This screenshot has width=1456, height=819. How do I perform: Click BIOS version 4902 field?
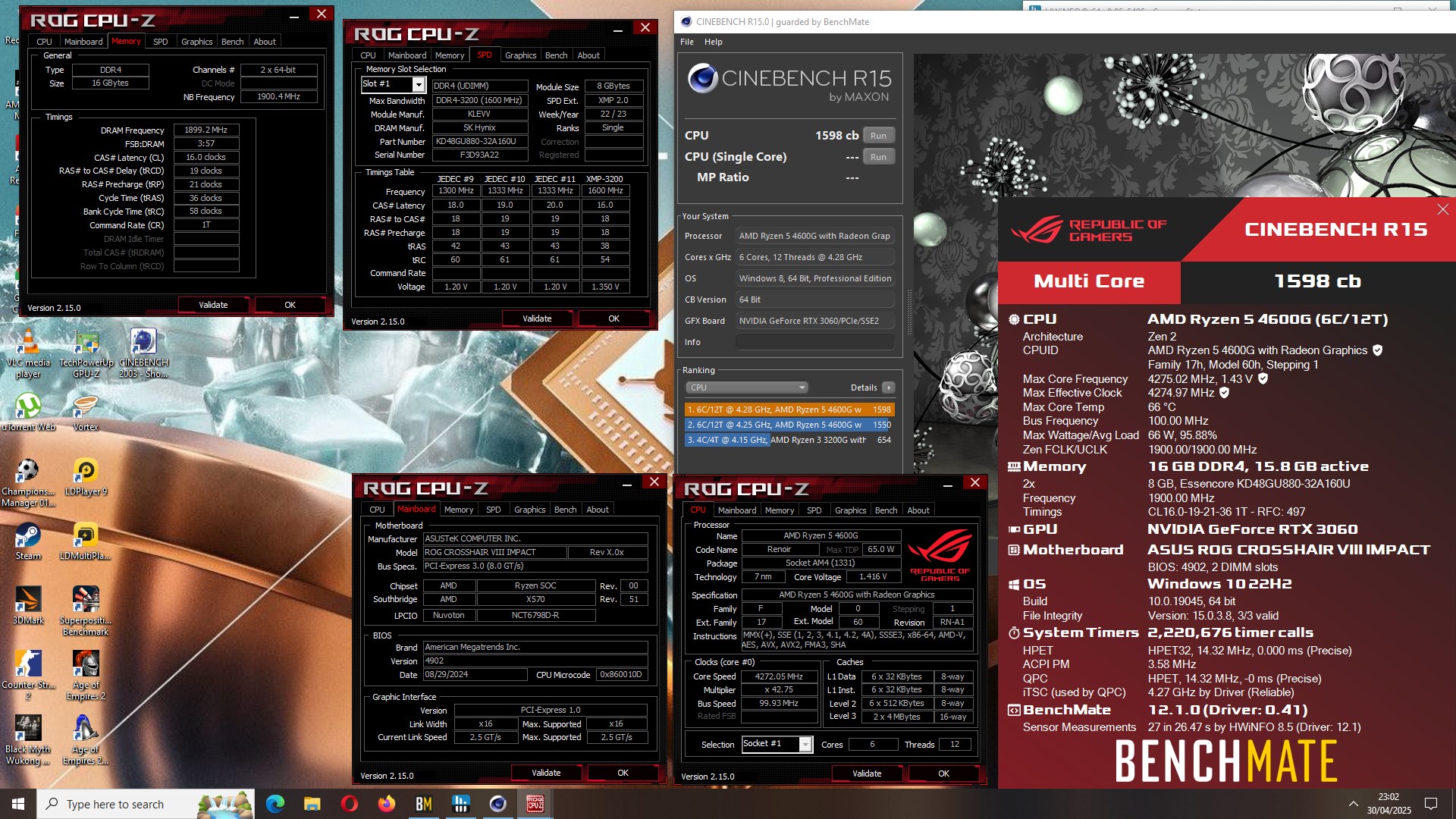[535, 661]
